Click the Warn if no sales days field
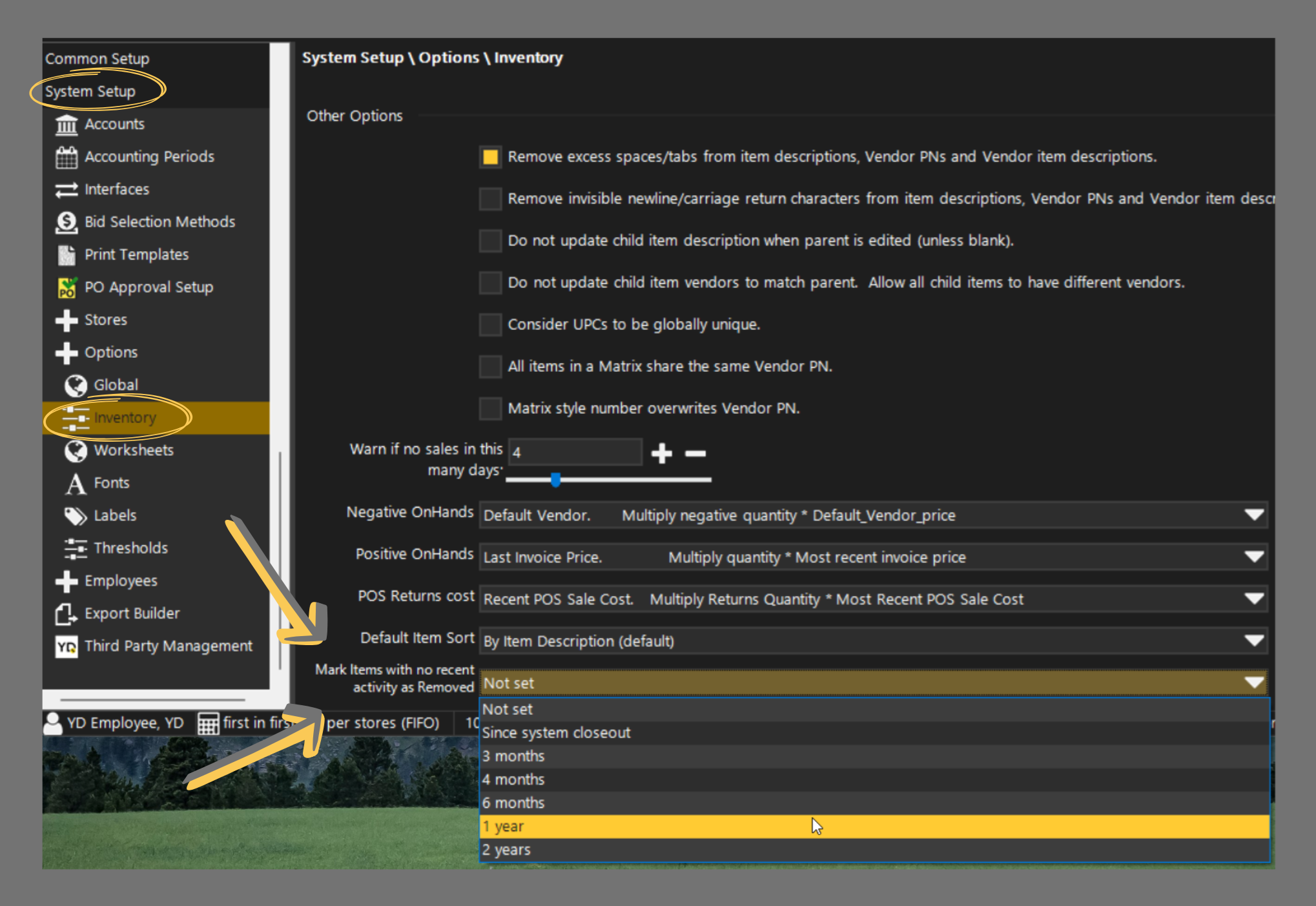The image size is (1316, 906). [x=575, y=452]
